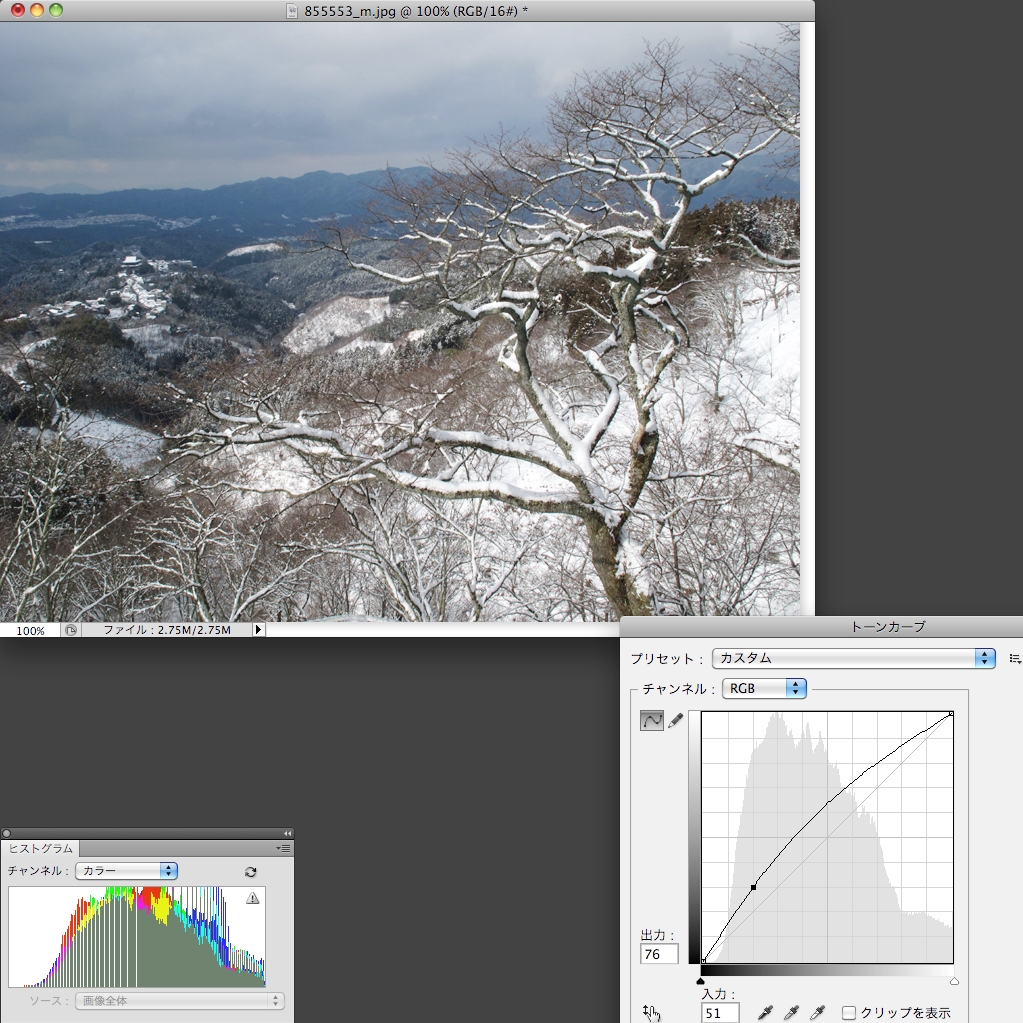Refresh the histogram with uncached data
Screen dimensions: 1023x1023
point(251,872)
